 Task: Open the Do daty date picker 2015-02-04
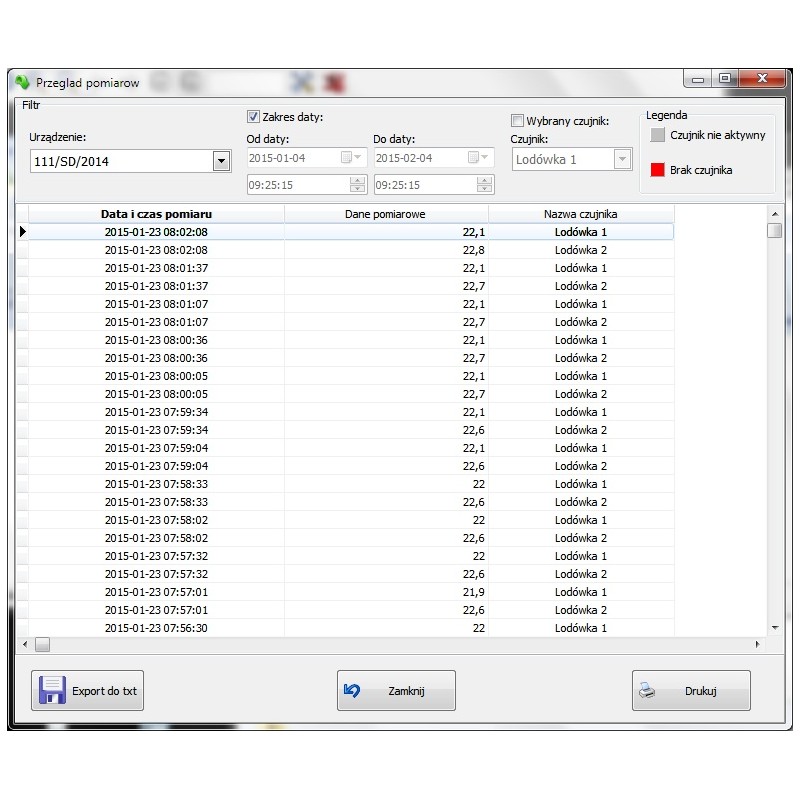click(434, 157)
